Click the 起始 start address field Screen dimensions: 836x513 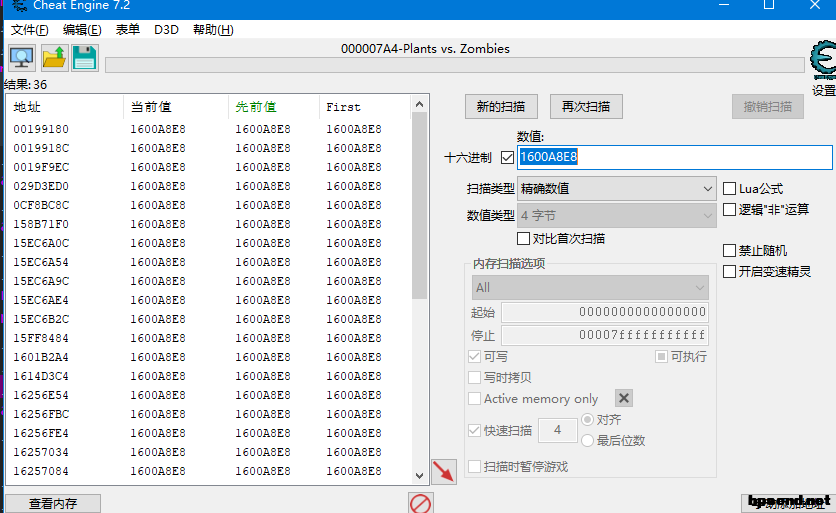click(605, 312)
